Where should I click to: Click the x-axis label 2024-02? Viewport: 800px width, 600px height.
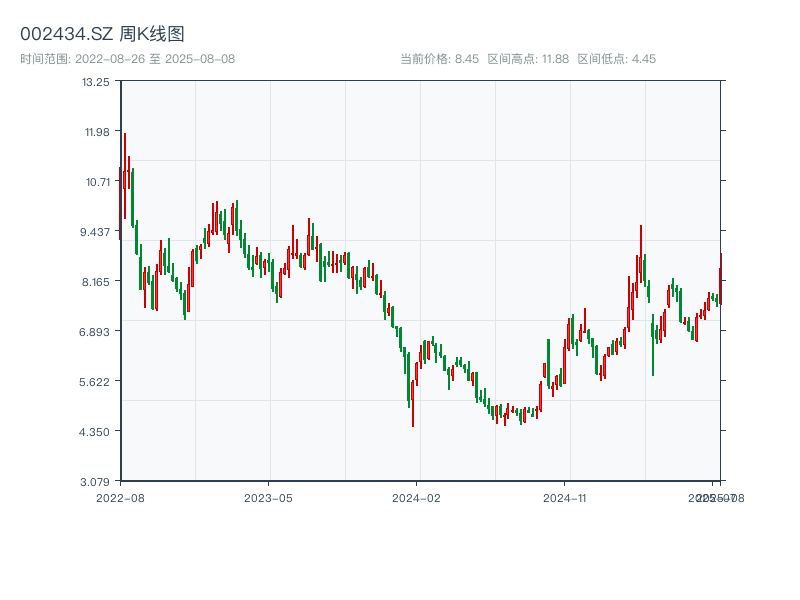point(416,498)
